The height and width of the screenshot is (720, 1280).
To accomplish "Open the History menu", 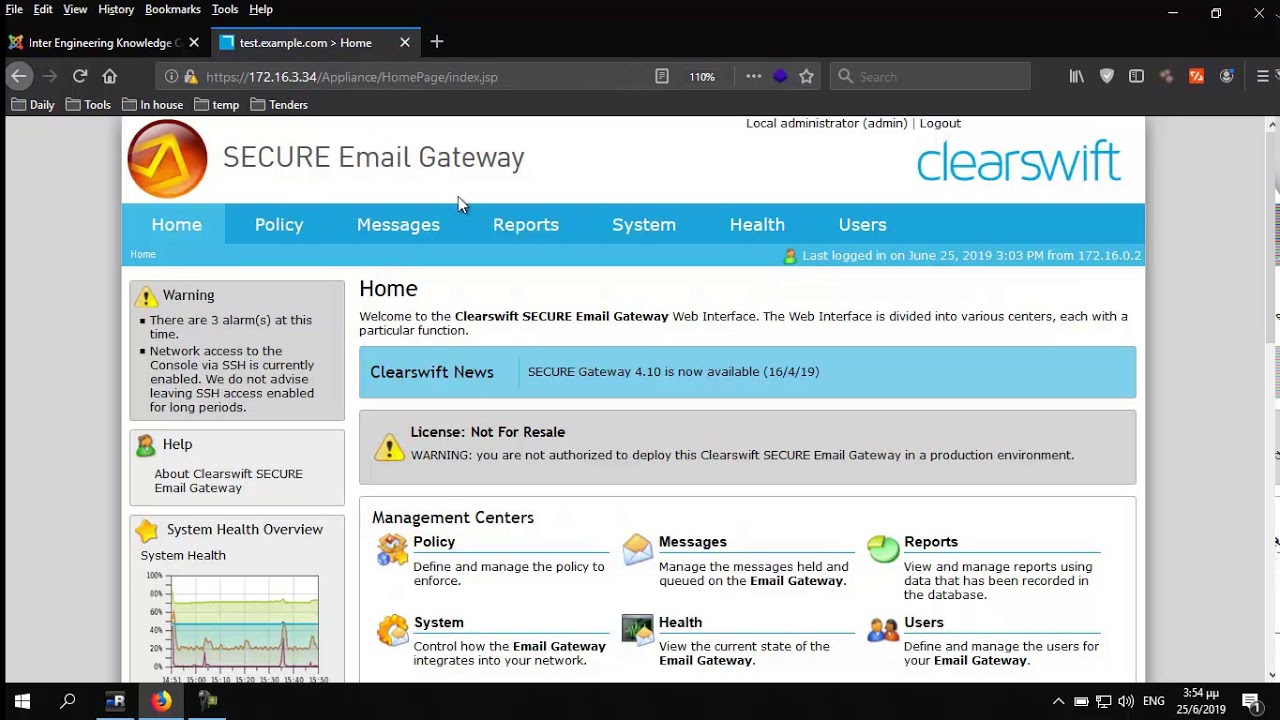I will 116,9.
